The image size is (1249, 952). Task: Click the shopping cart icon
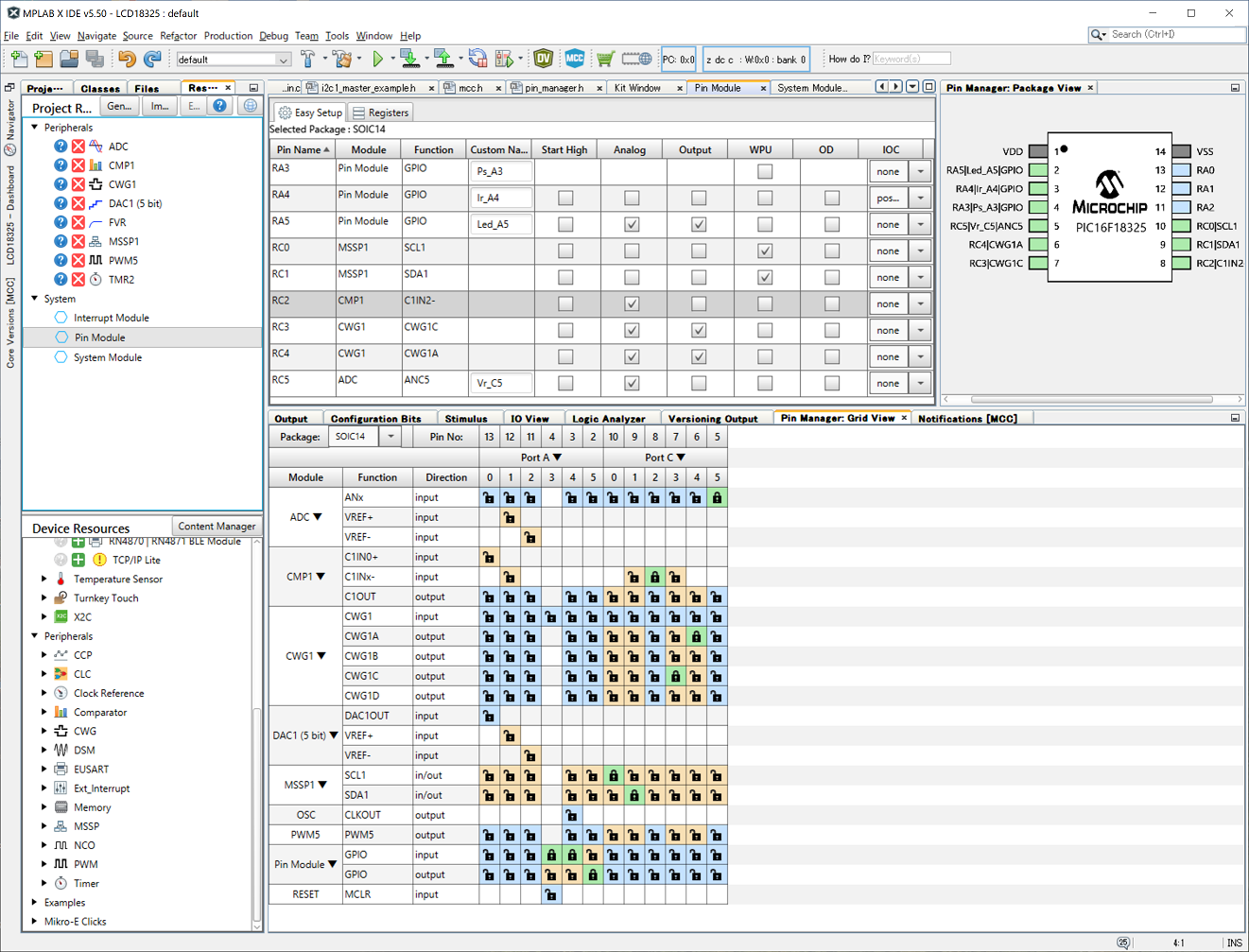click(605, 59)
